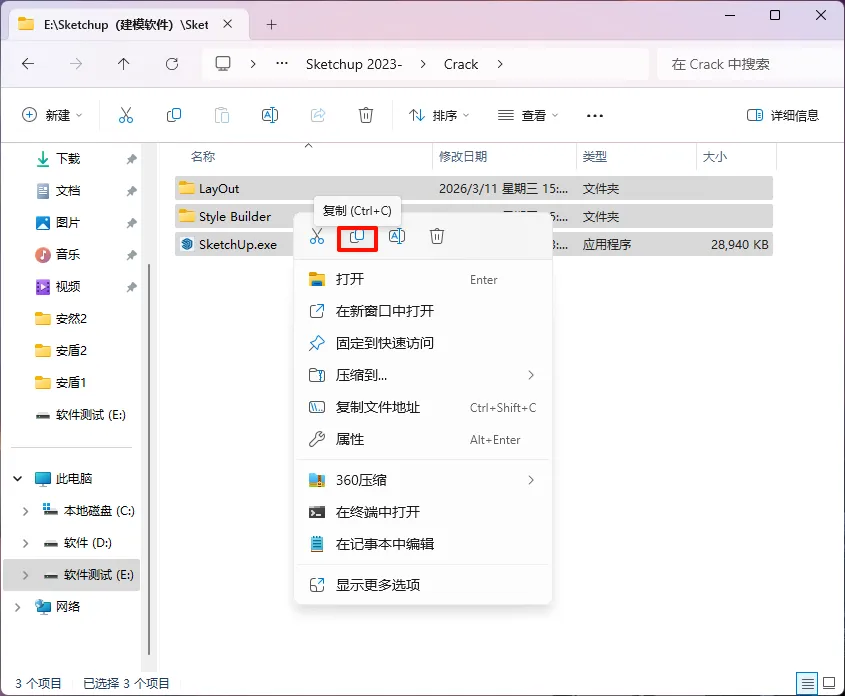Click the Cut icon in the main toolbar

pyautogui.click(x=126, y=115)
